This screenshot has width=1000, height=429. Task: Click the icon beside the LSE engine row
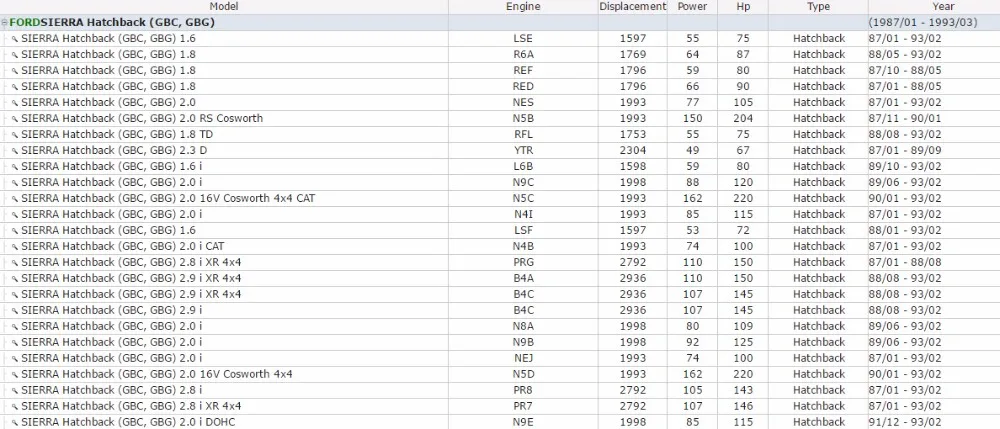[15, 39]
